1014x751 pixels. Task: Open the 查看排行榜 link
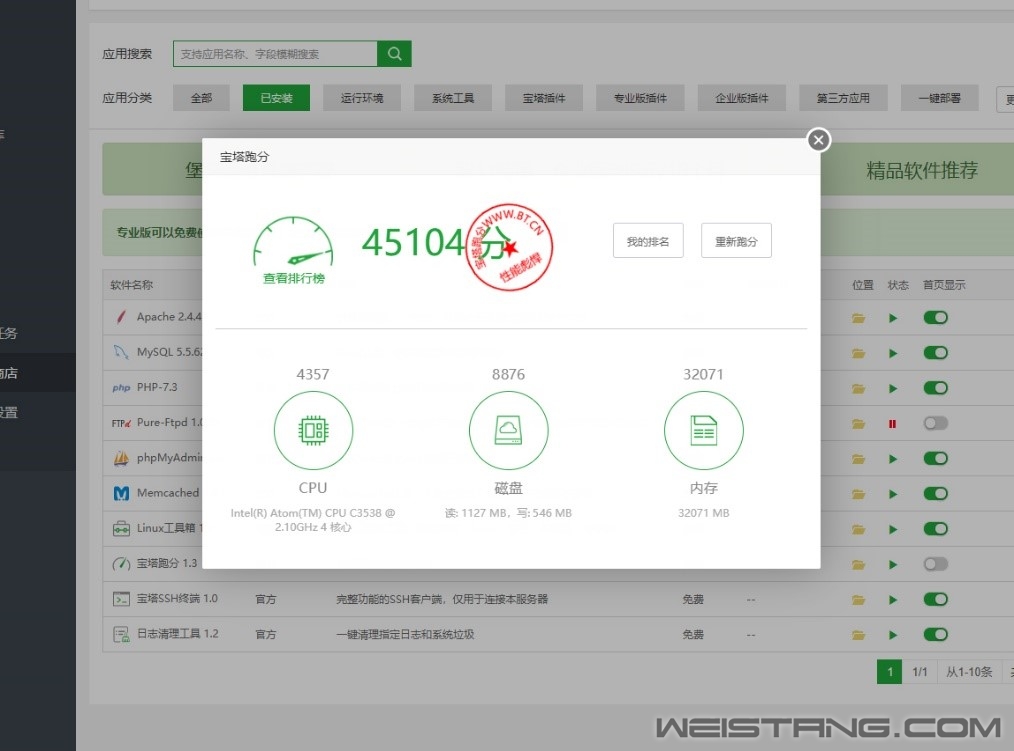coord(294,278)
